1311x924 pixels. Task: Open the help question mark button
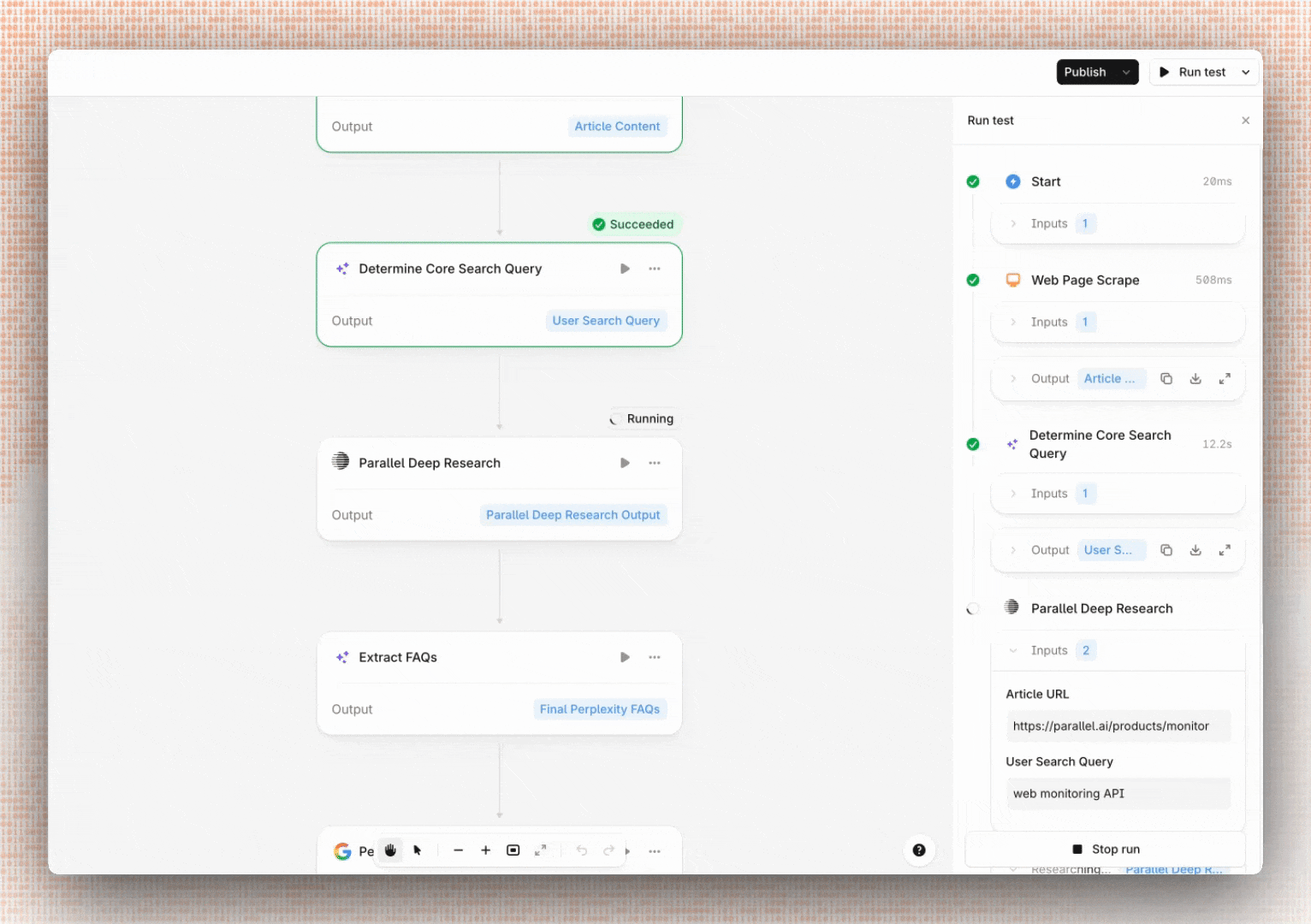(x=920, y=850)
